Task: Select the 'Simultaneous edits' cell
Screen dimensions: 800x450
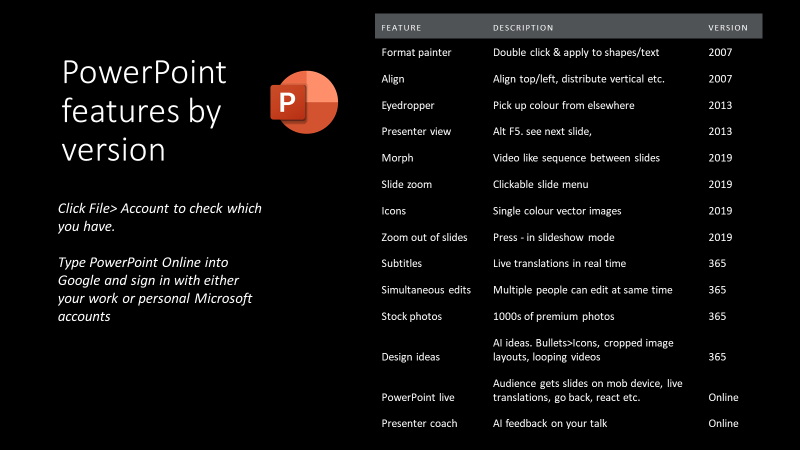Action: pos(426,290)
